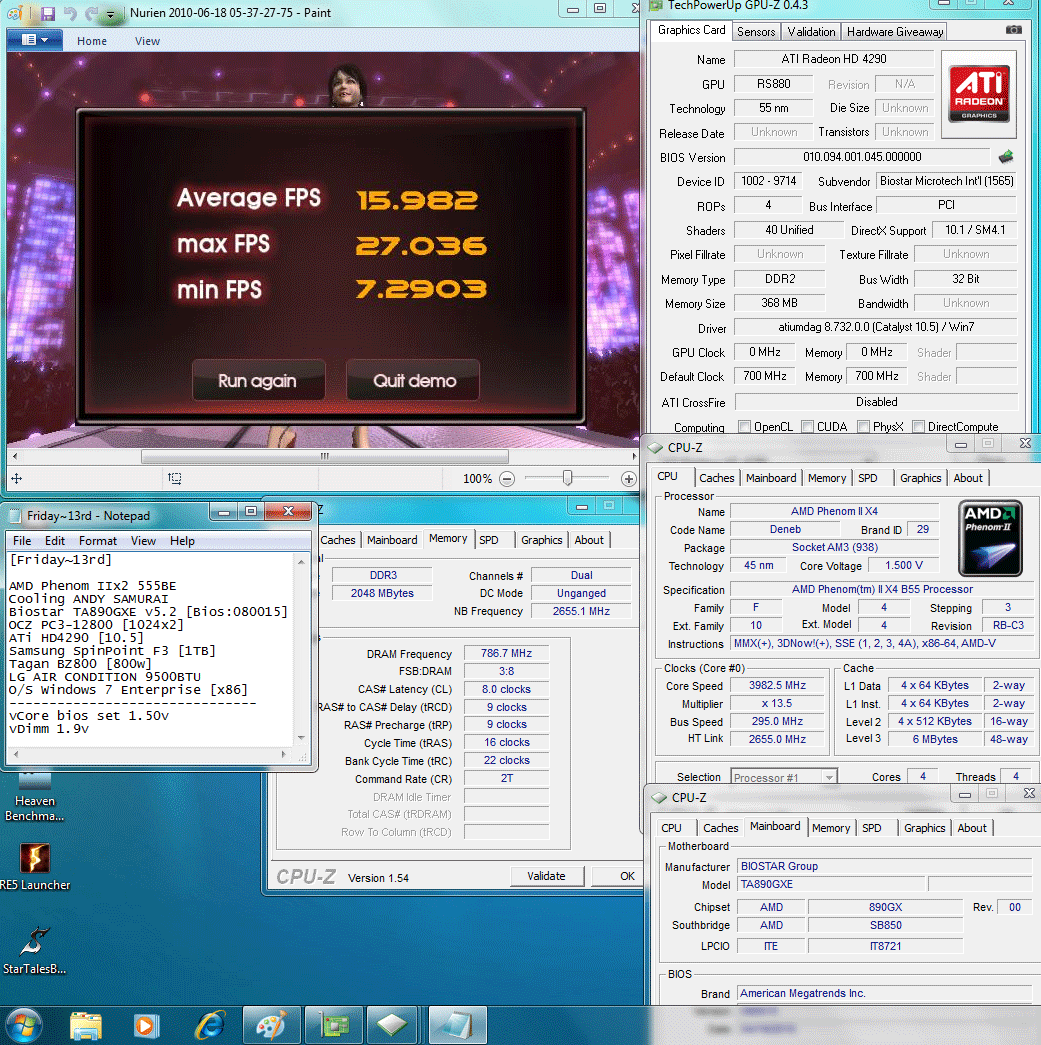Open Help menu in Notepad
This screenshot has height=1045, width=1041.
click(x=182, y=541)
